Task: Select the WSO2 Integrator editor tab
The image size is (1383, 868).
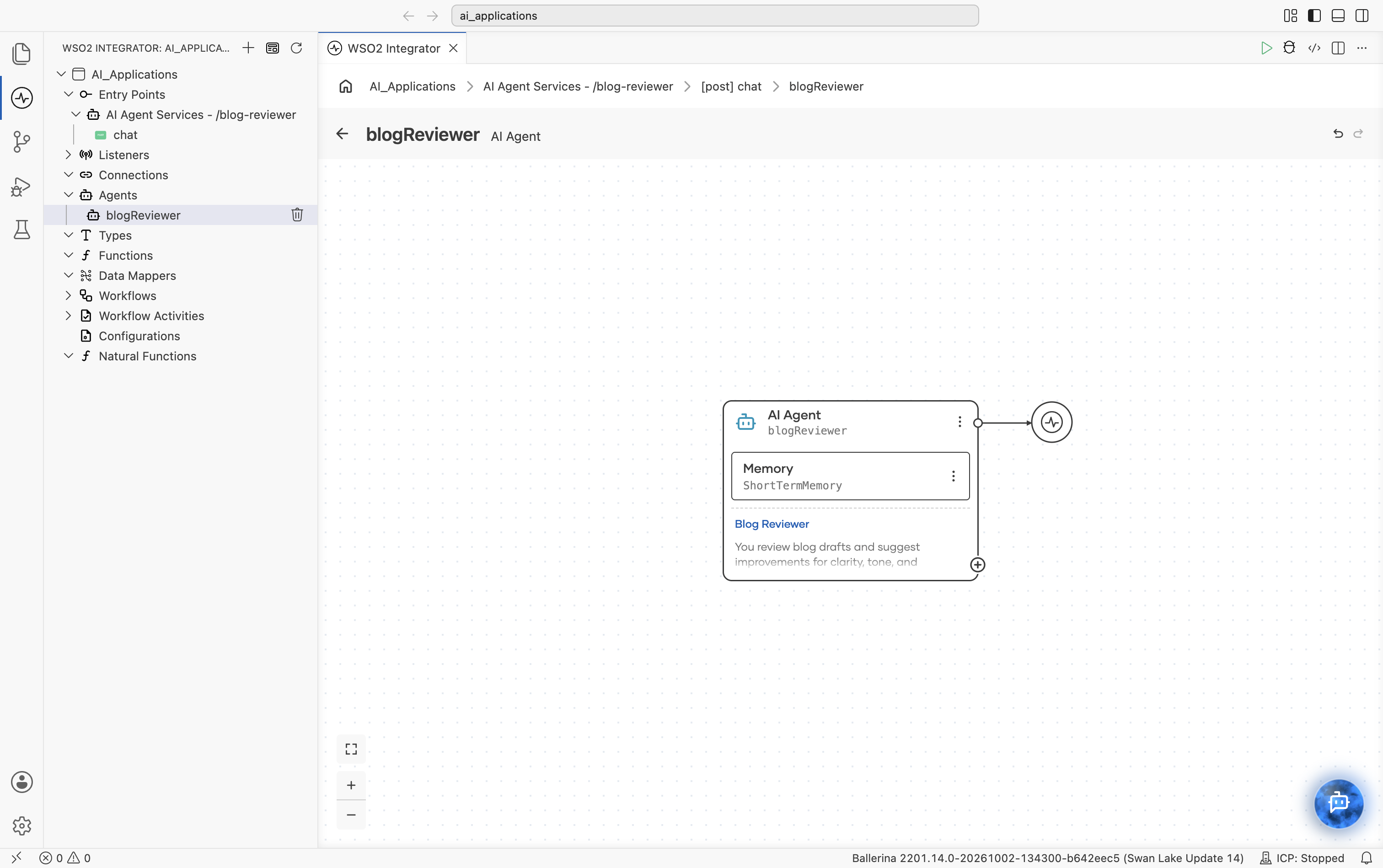Action: pos(393,48)
